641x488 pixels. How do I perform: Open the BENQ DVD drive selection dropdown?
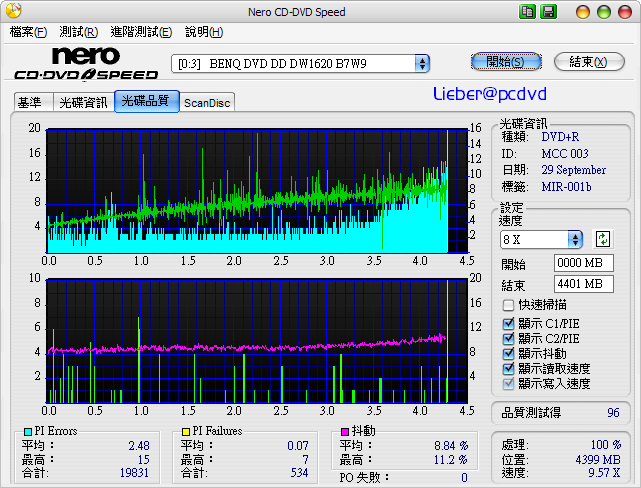click(x=422, y=63)
